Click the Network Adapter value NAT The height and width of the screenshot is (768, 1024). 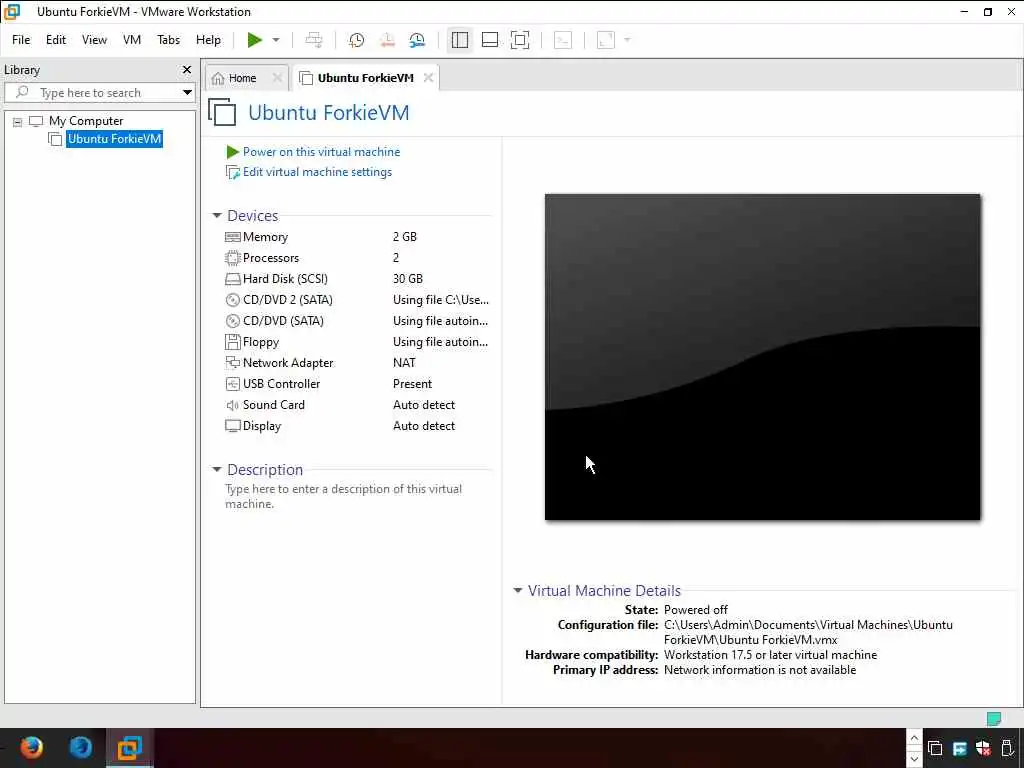pos(404,362)
